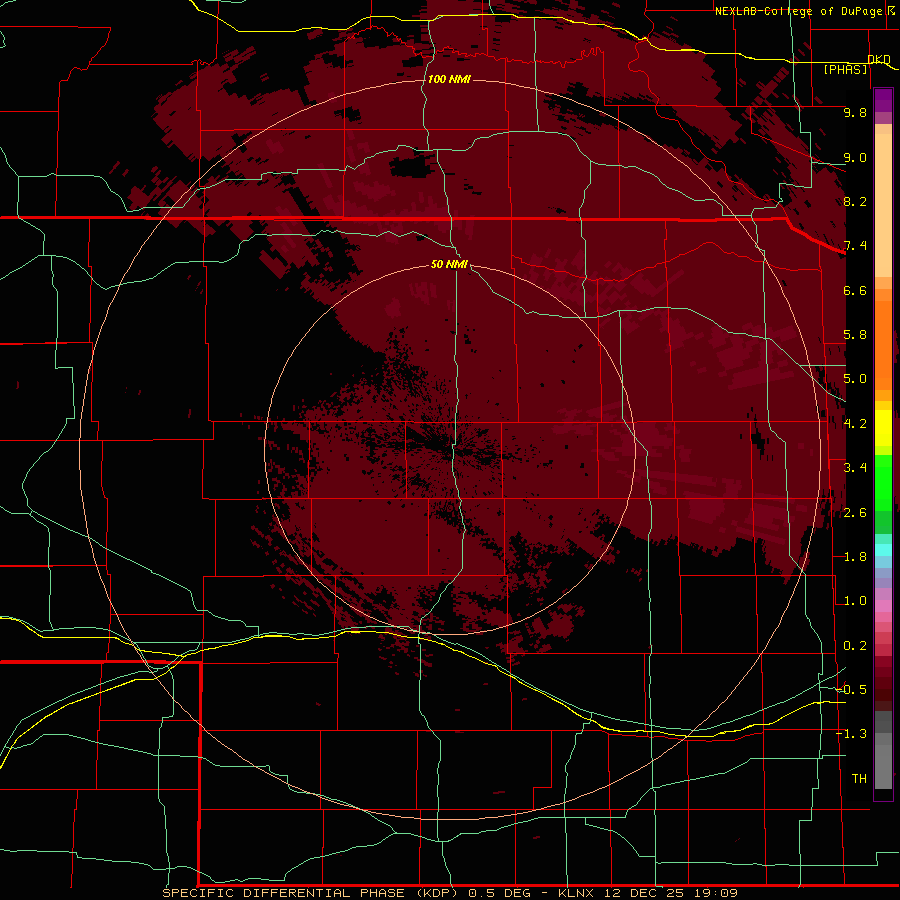Image resolution: width=900 pixels, height=900 pixels.
Task: Pick the purple segment of the color bar
Action: [883, 100]
